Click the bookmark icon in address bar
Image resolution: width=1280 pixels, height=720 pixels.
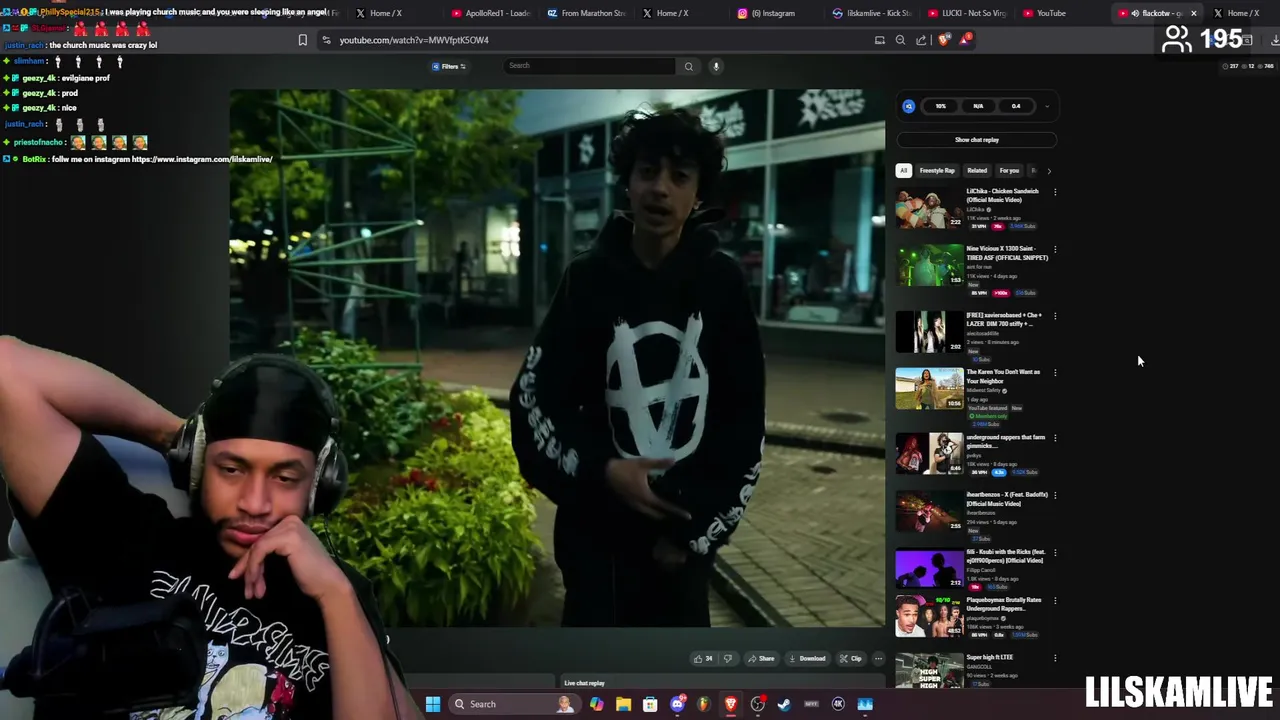click(x=303, y=40)
